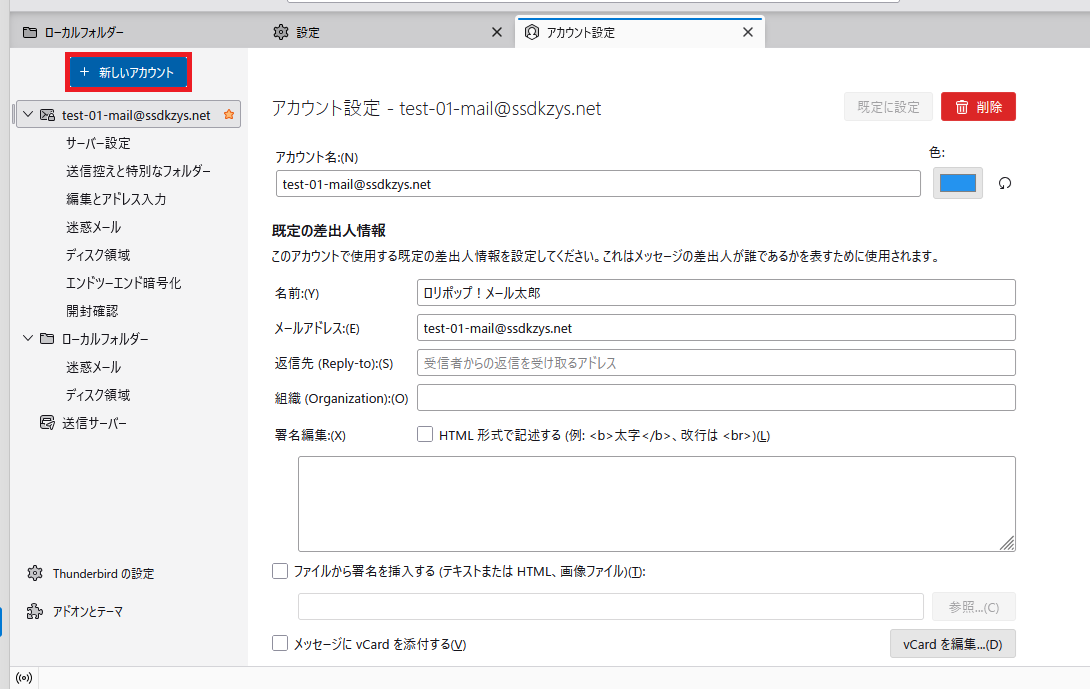Collapse the ローカルフォルダー tree node
Screen dimensions: 1090x689
[27, 339]
